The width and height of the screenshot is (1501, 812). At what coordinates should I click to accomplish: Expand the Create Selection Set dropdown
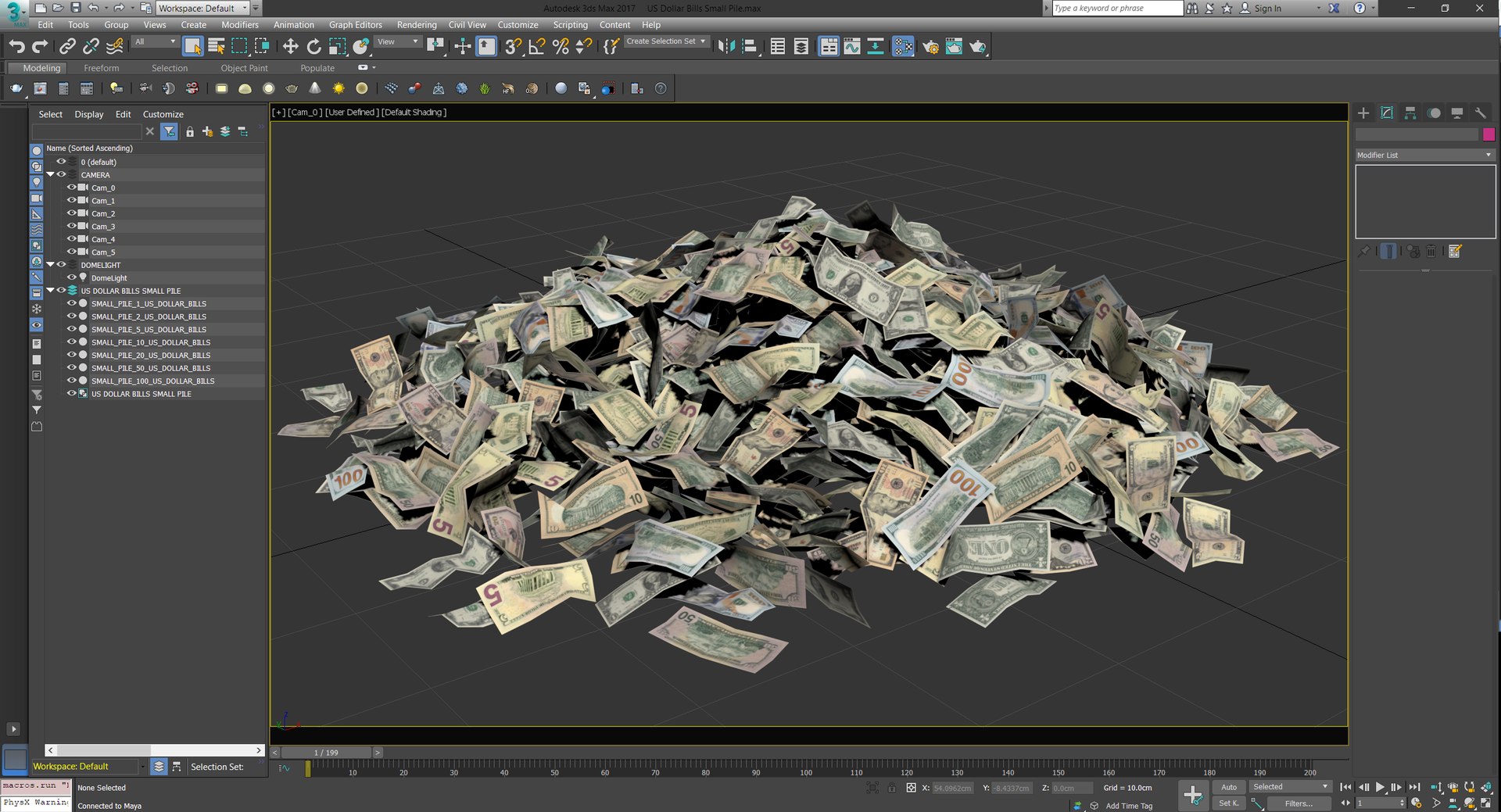coord(666,41)
